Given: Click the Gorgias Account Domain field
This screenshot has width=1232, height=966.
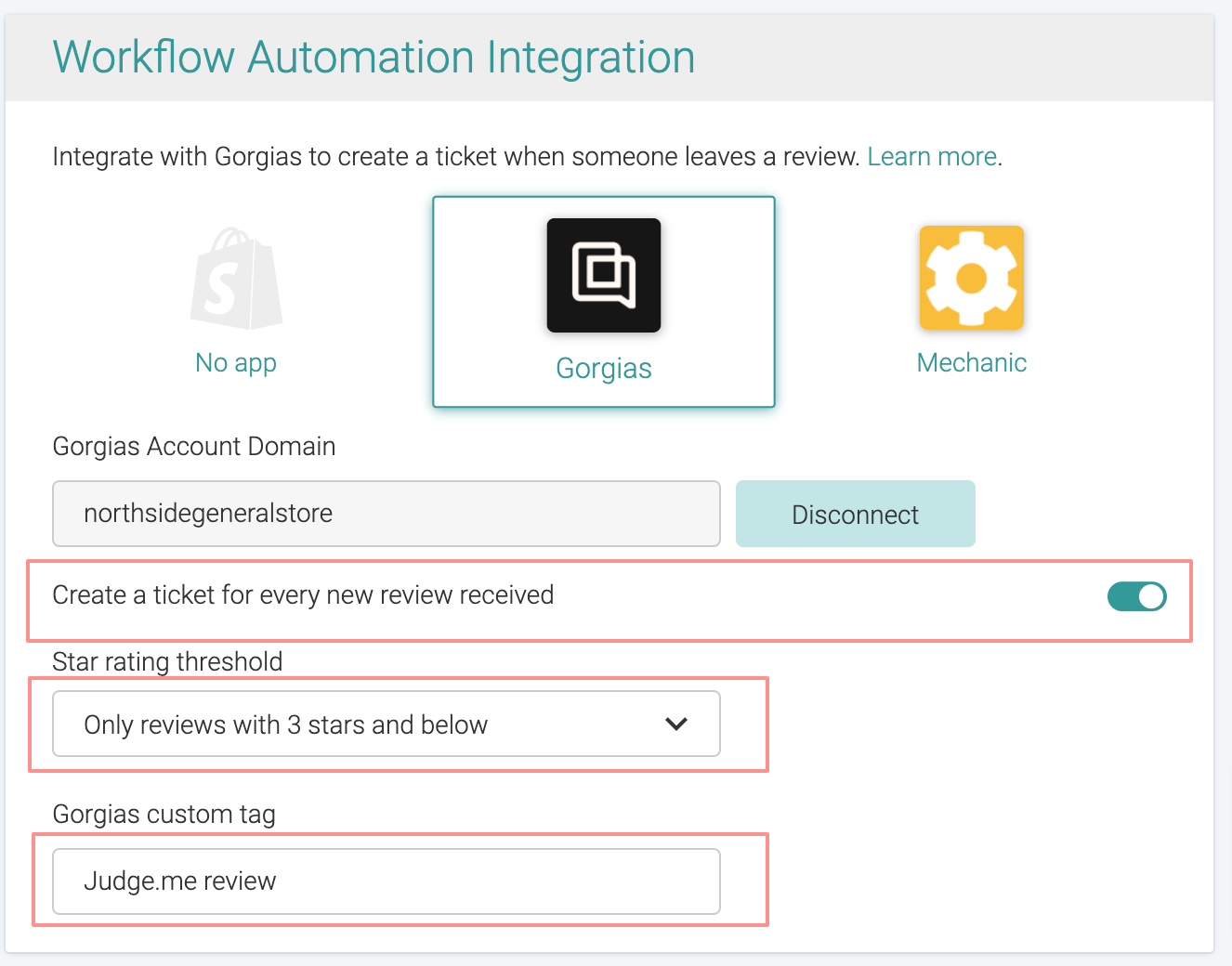Looking at the screenshot, I should (387, 514).
